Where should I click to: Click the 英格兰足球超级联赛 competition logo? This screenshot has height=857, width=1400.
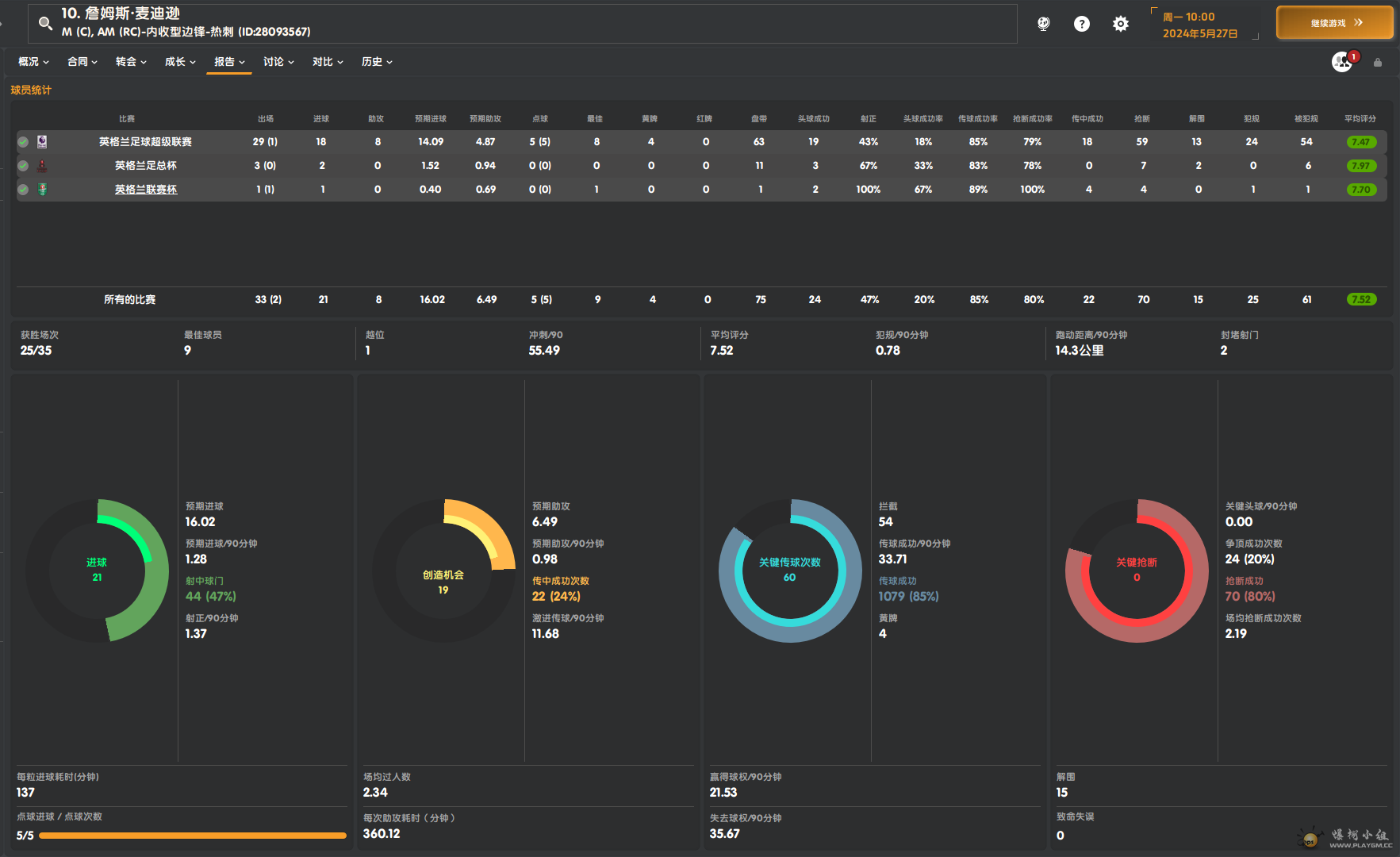pos(42,142)
